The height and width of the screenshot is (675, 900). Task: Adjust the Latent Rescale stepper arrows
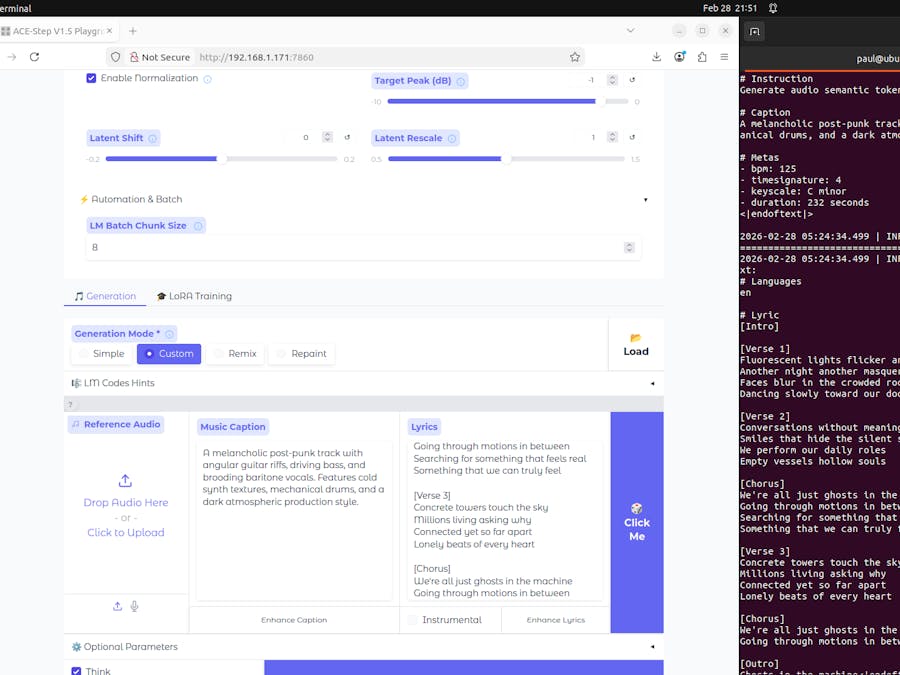pos(612,137)
